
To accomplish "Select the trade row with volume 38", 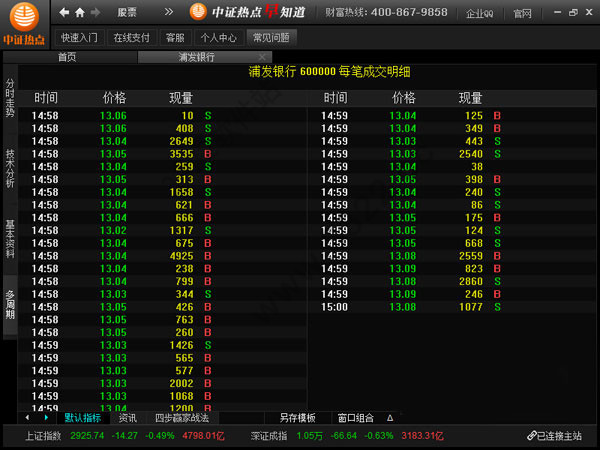I will pos(452,167).
